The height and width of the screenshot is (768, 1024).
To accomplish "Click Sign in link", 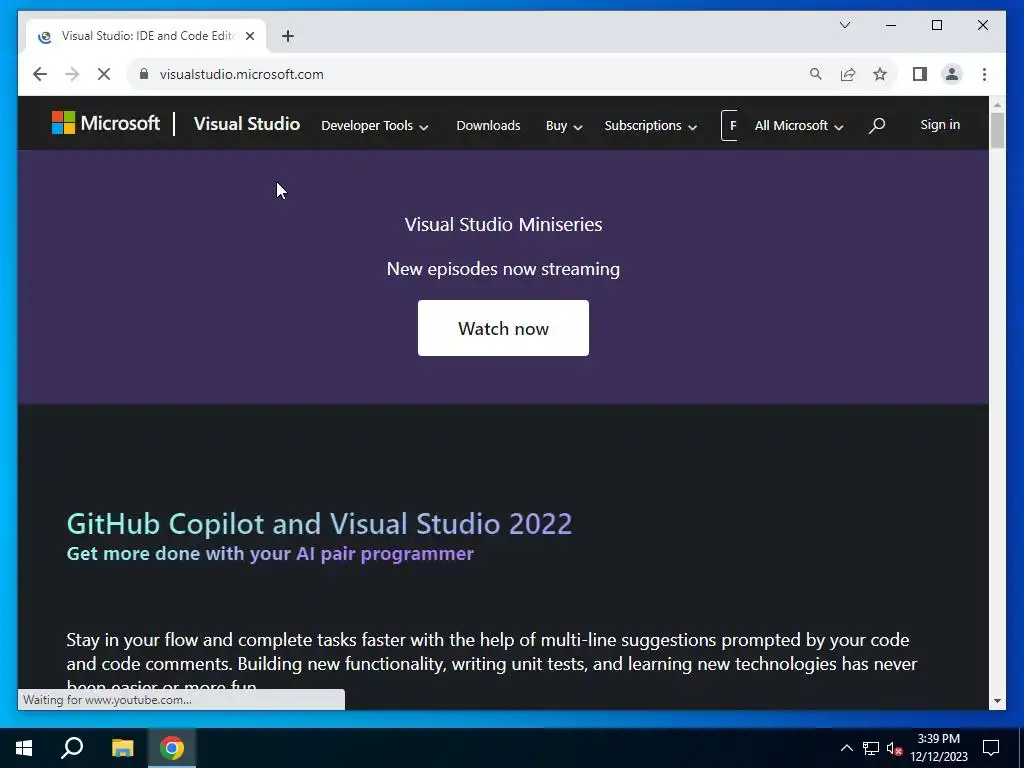I will coord(940,125).
